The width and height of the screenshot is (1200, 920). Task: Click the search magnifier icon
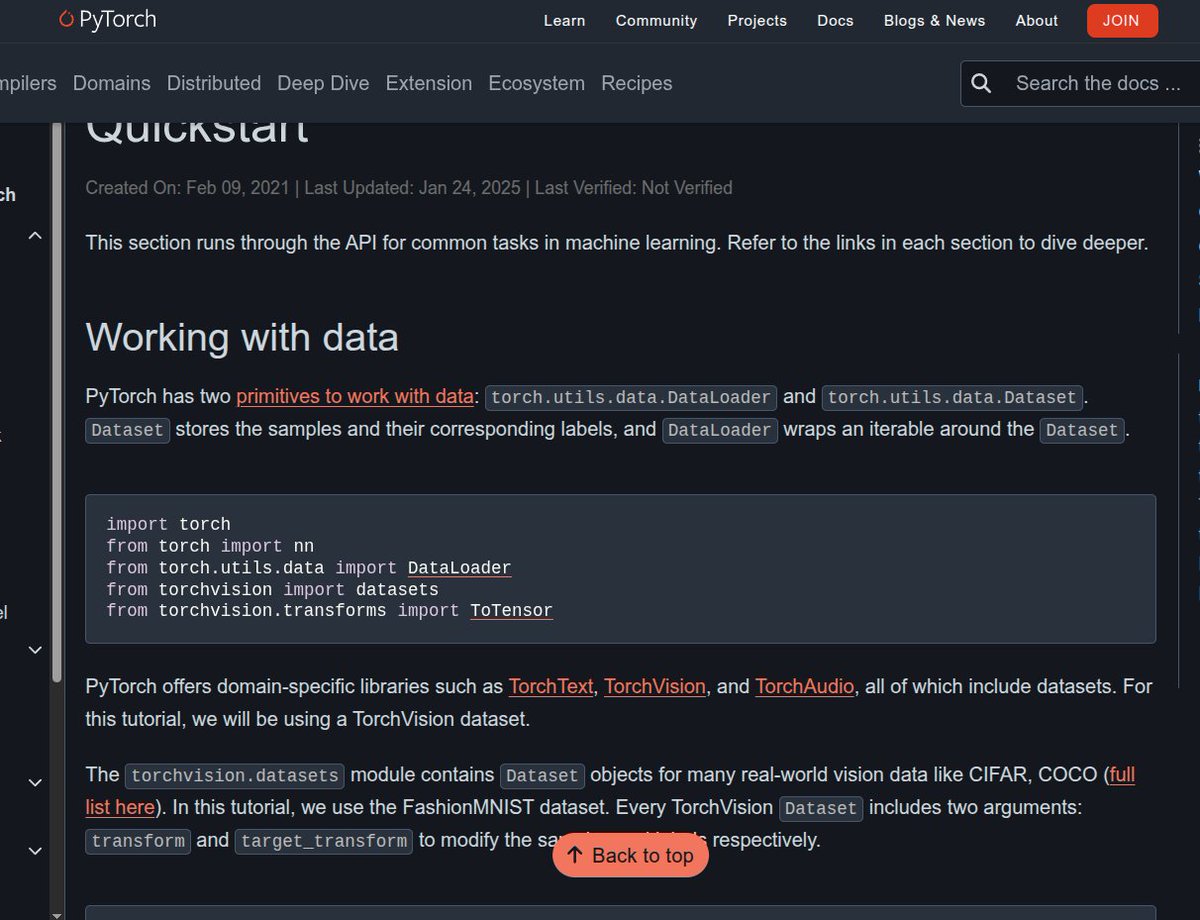pos(981,83)
